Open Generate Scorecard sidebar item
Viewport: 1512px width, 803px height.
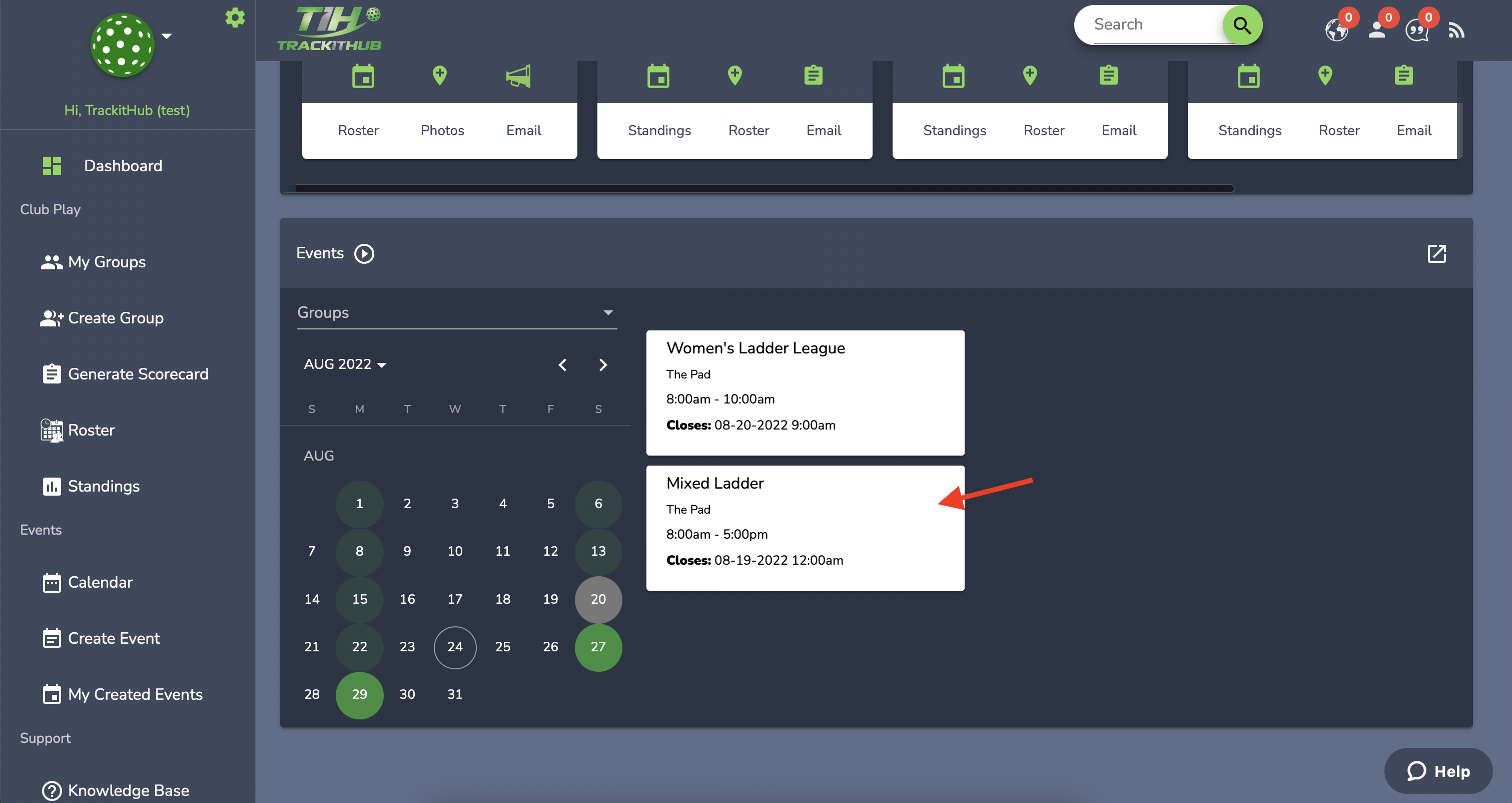[x=125, y=374]
